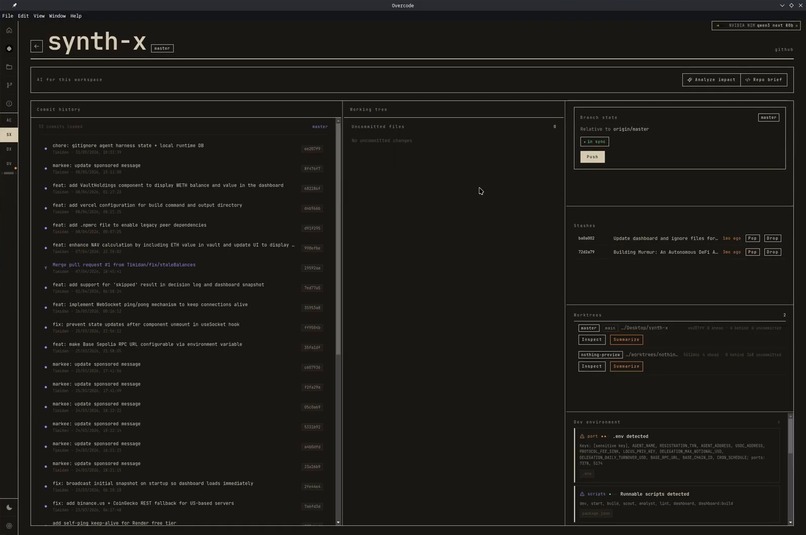Viewport: 806px width, 535px height.
Task: Drop the 'Building Murmur' stash
Action: (x=772, y=252)
